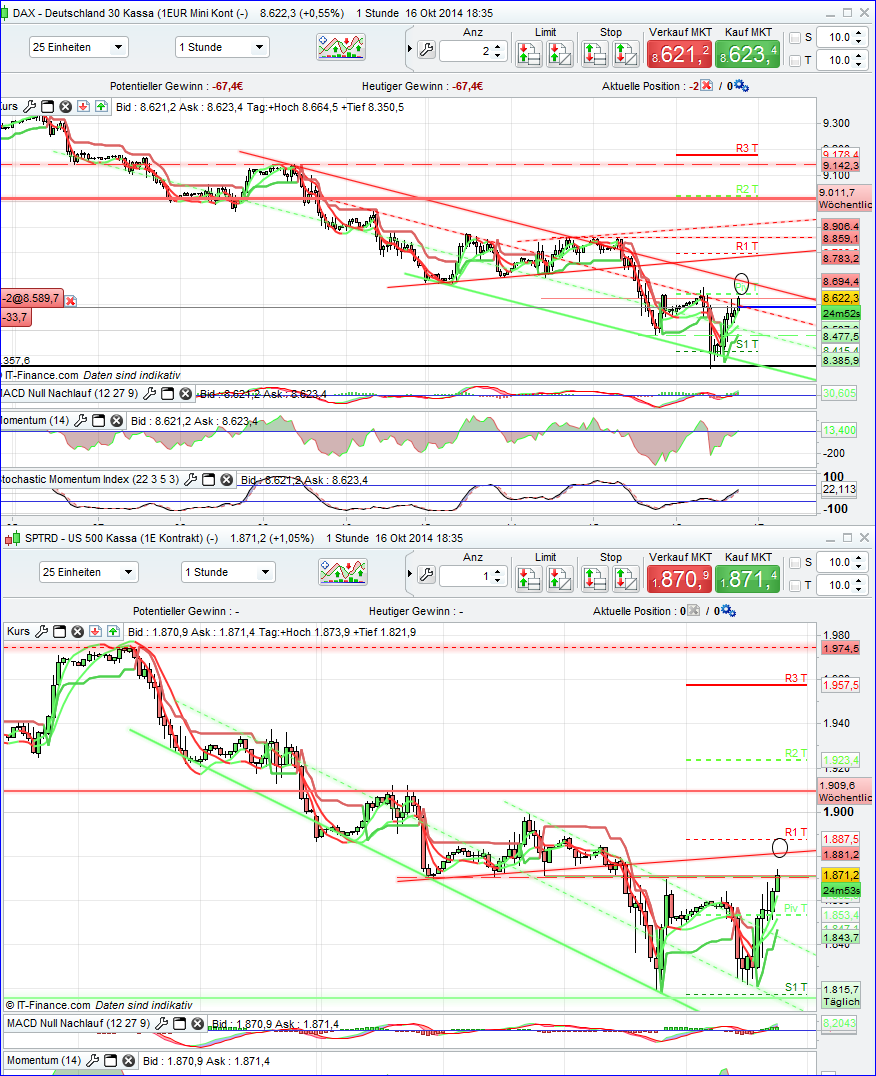Click the Momentum indicator window icon
Image resolution: width=876 pixels, height=1076 pixels.
97,420
